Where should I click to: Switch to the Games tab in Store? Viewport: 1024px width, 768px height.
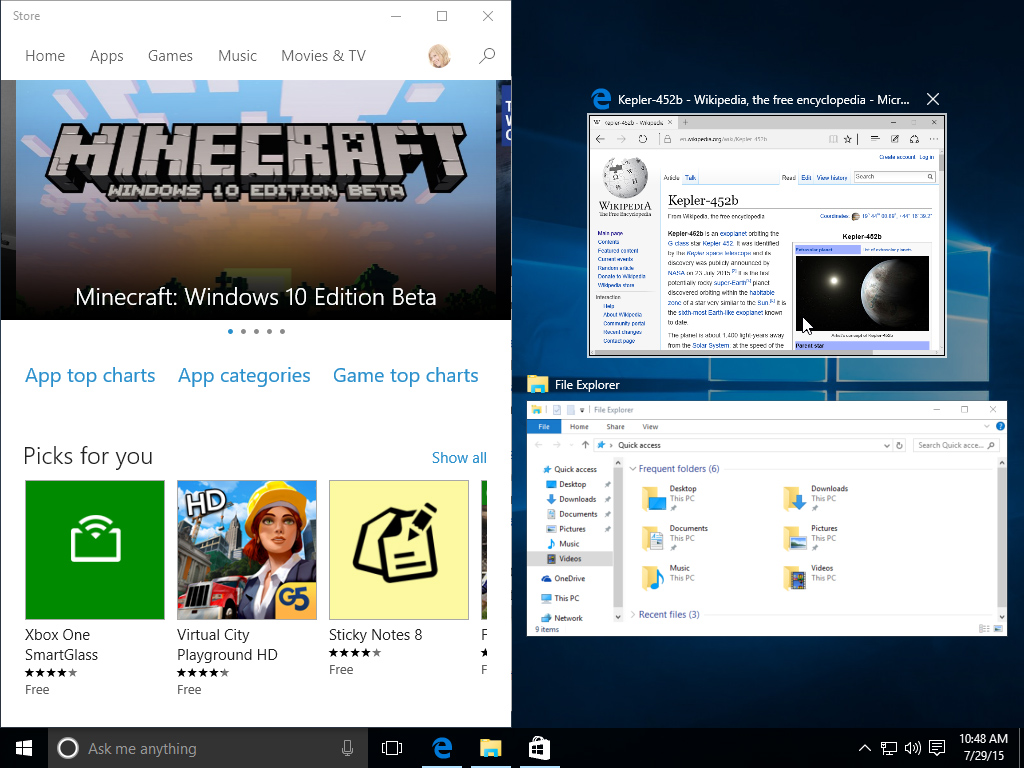[x=170, y=56]
